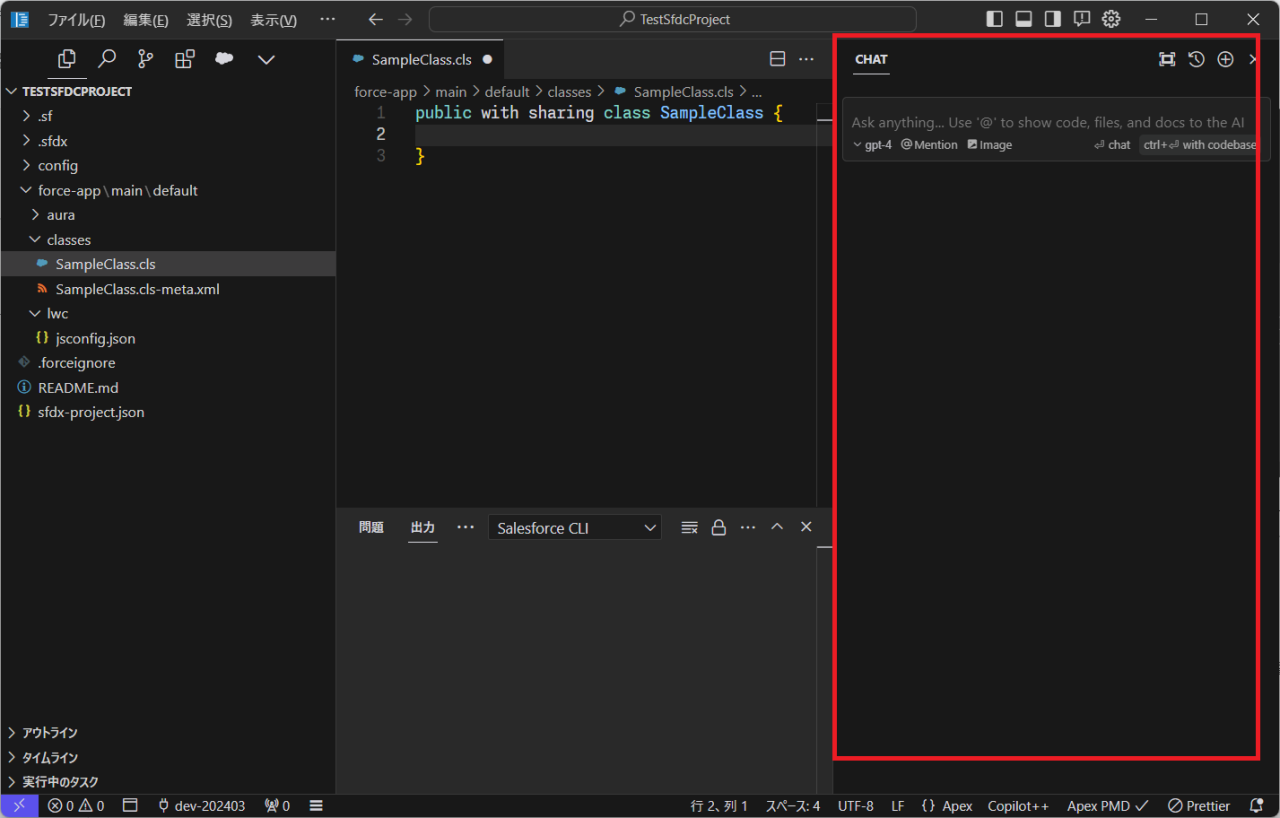Toggle the secondary sidebar layout icon
The image size is (1280, 818).
tap(1052, 19)
